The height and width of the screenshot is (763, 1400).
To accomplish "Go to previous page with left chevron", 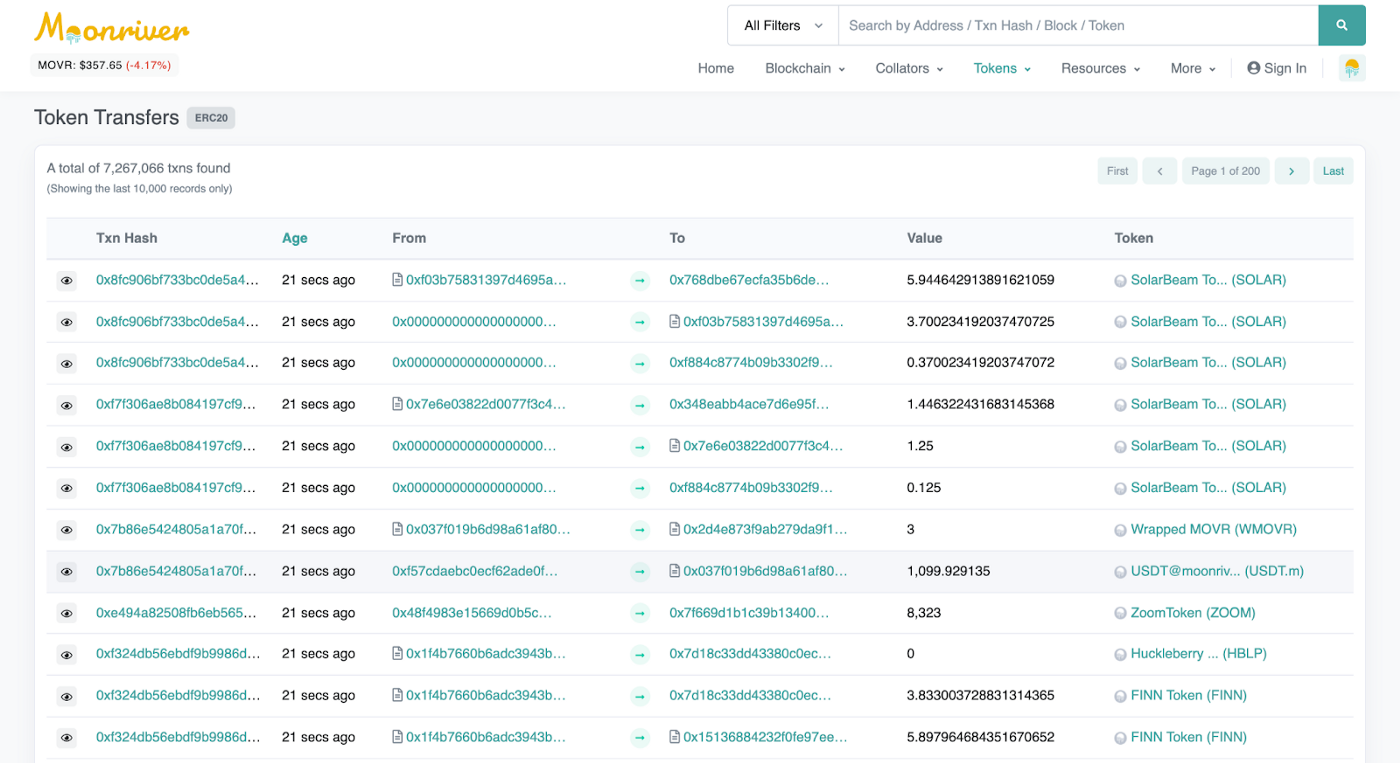I will pos(1160,171).
